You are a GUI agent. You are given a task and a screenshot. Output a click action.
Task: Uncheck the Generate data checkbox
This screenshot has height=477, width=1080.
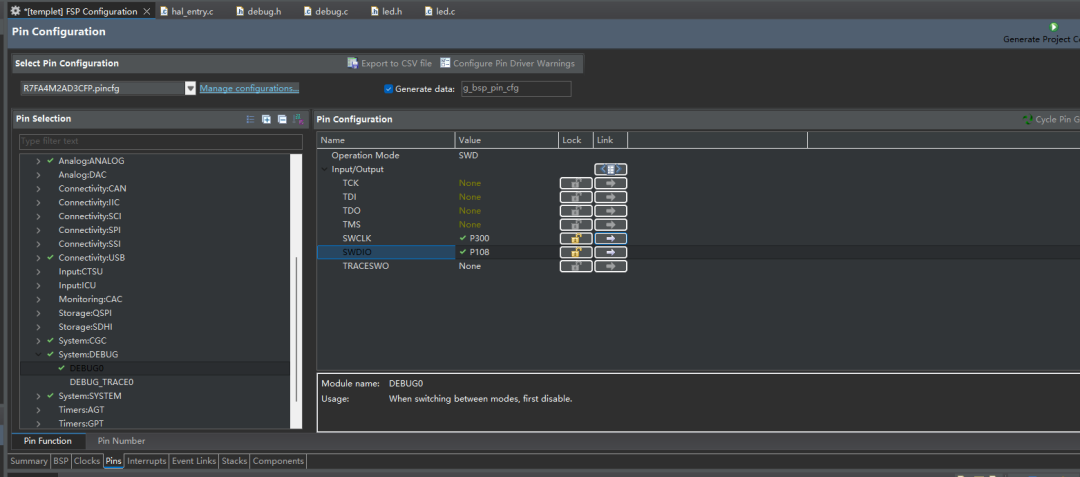(389, 89)
